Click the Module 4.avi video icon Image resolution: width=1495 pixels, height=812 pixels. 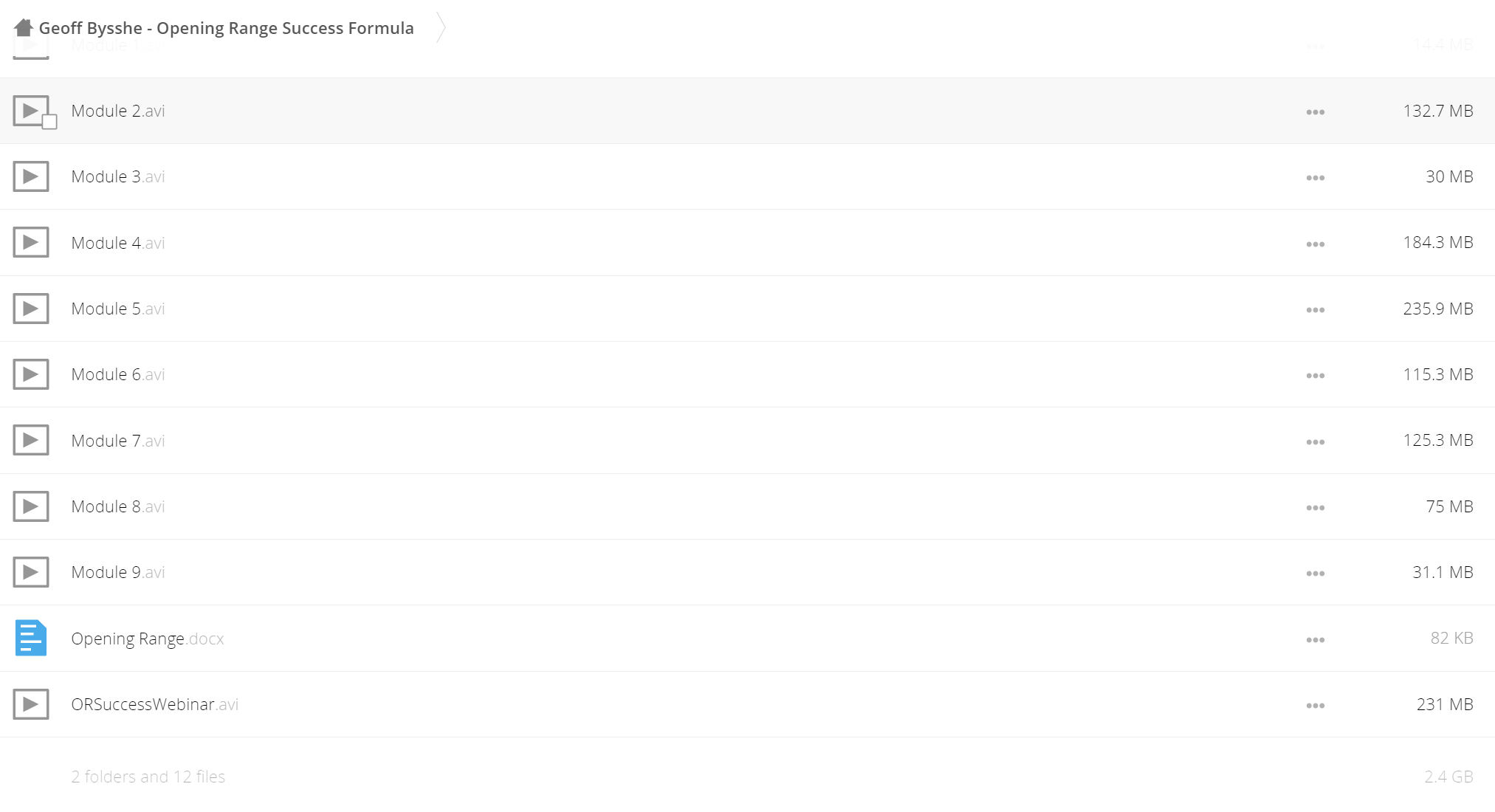tap(31, 242)
